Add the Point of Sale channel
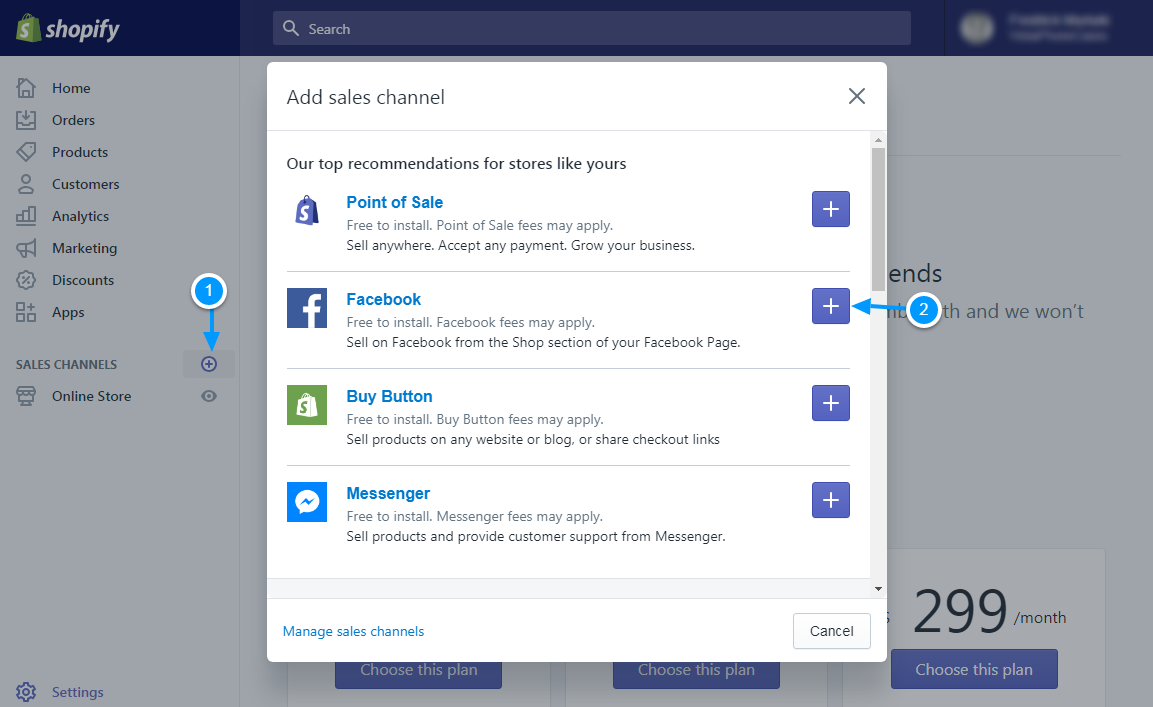The width and height of the screenshot is (1153, 707). (x=831, y=209)
